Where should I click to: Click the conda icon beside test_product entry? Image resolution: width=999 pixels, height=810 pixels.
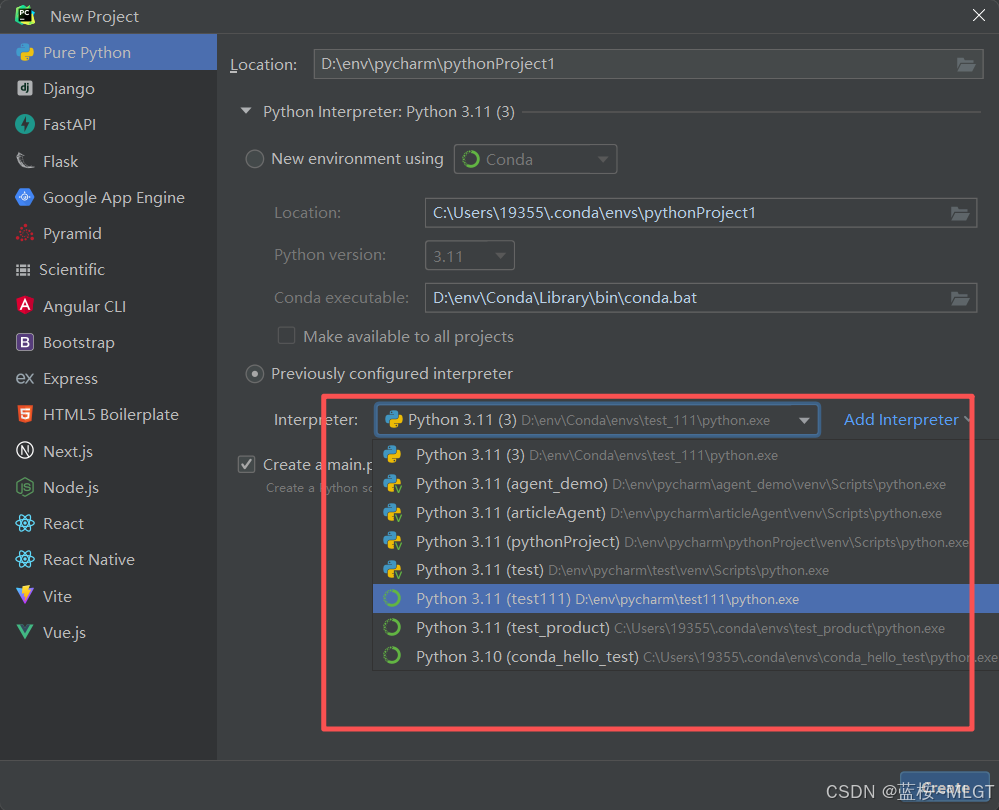[x=392, y=628]
